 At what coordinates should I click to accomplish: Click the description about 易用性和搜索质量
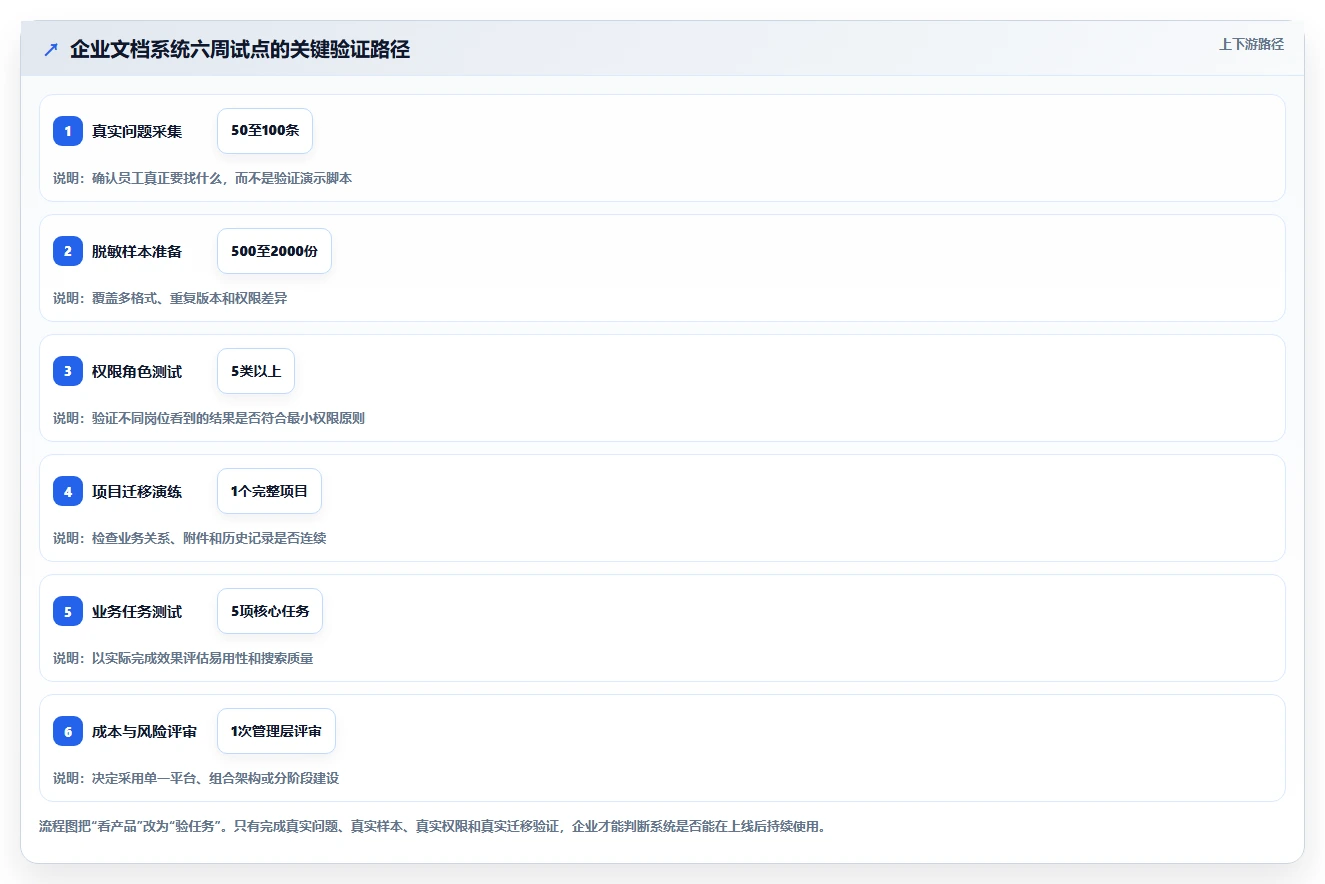(x=183, y=658)
